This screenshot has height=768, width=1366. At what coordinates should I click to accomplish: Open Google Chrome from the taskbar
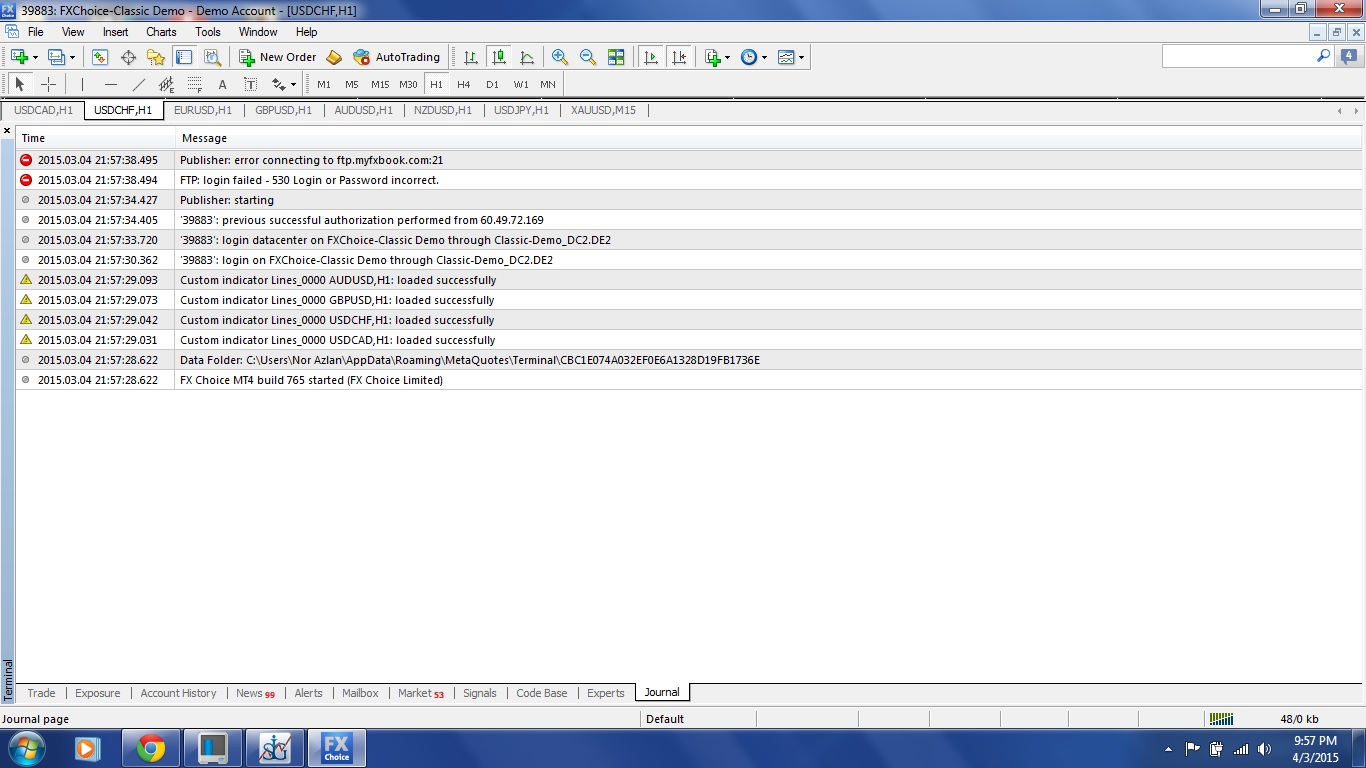click(151, 748)
